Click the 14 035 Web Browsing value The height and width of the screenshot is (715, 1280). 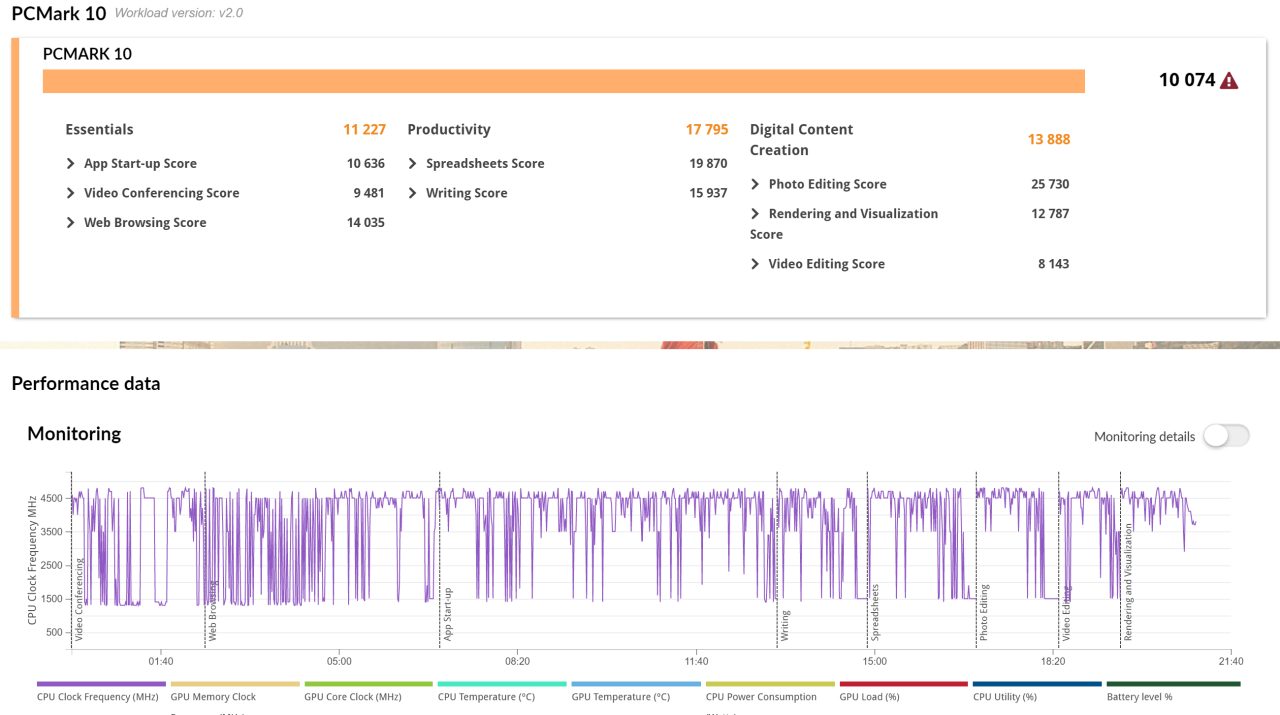pos(366,223)
